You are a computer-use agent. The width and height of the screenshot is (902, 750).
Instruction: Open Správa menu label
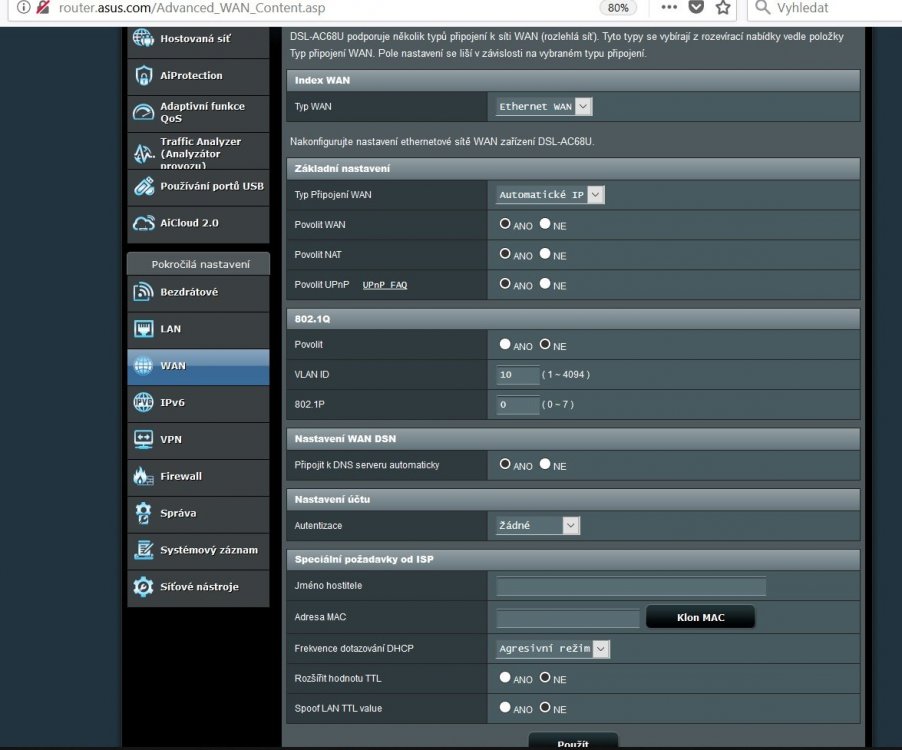(178, 513)
